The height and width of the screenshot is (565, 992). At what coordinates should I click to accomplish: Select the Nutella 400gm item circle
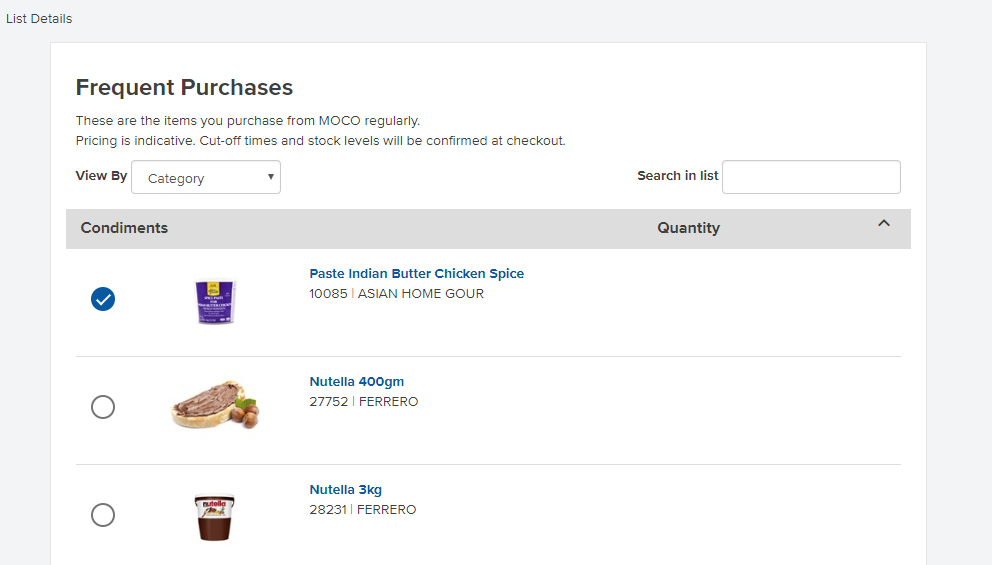[x=103, y=407]
